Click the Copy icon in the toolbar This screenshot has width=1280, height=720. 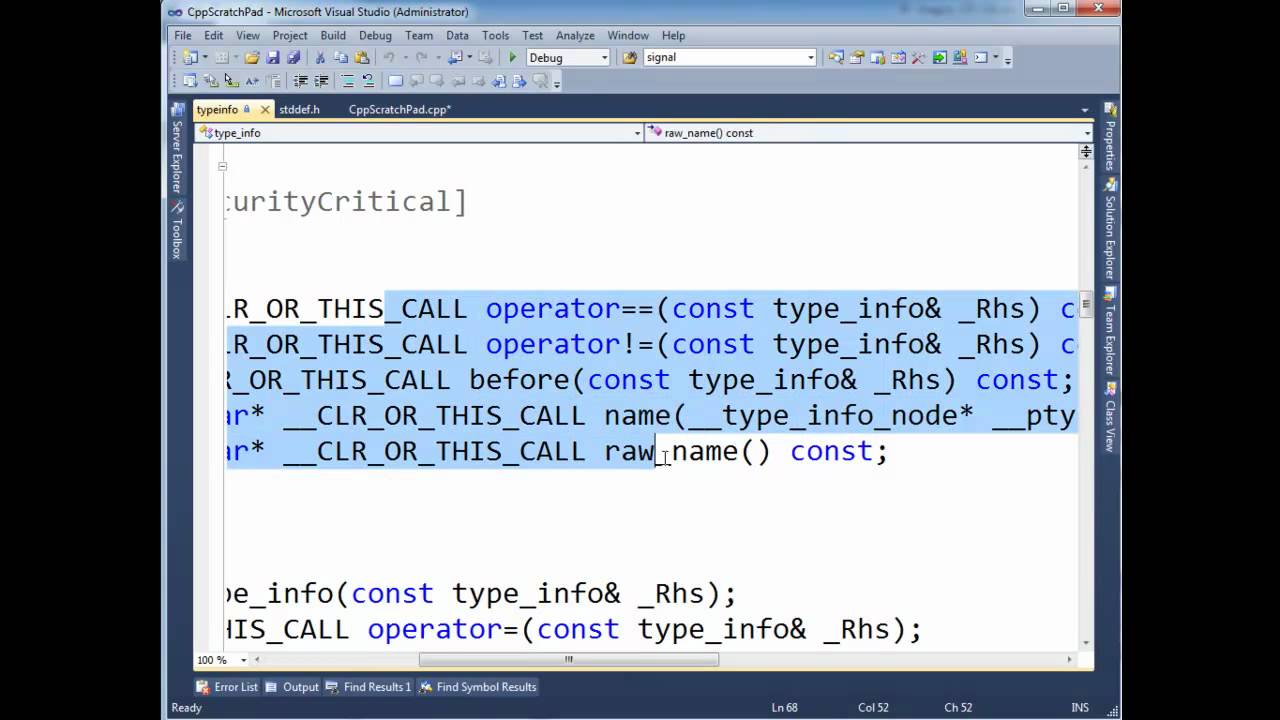coord(341,58)
